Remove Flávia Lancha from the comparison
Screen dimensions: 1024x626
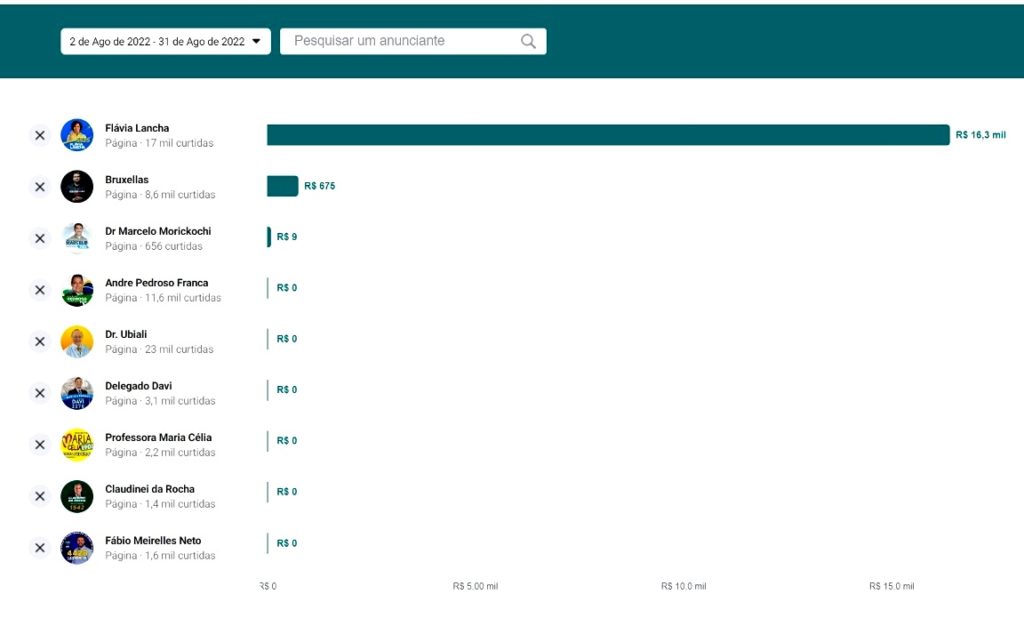coord(40,135)
